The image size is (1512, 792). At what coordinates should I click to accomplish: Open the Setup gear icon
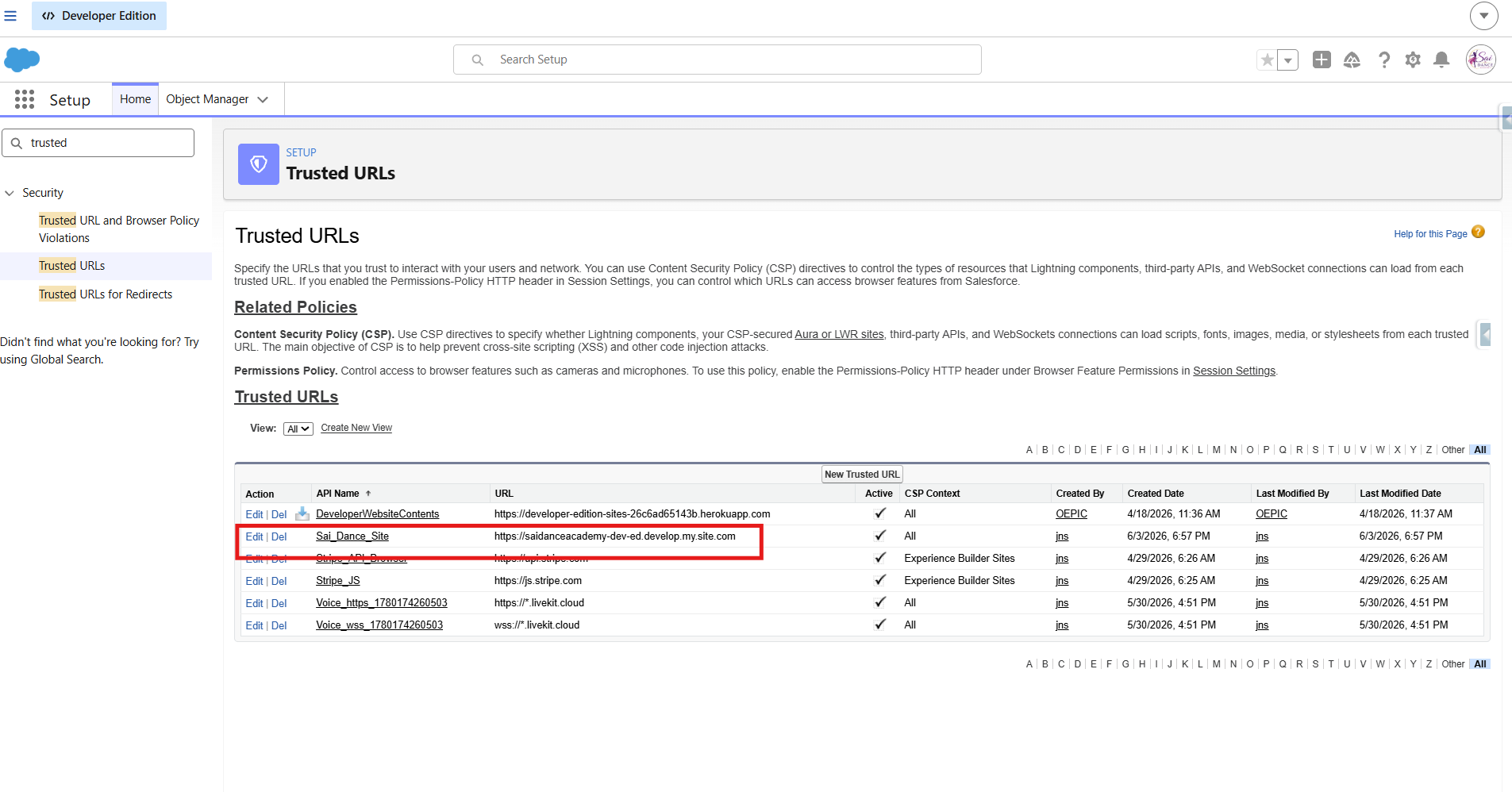click(x=1413, y=60)
